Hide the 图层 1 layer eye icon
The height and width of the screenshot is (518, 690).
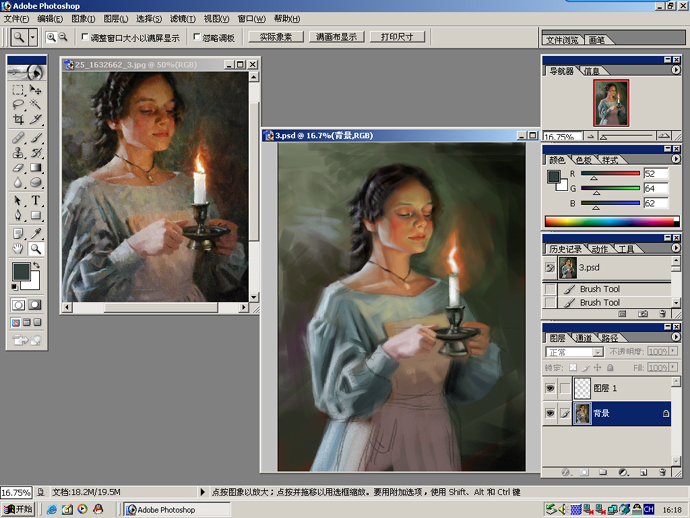pyautogui.click(x=550, y=388)
